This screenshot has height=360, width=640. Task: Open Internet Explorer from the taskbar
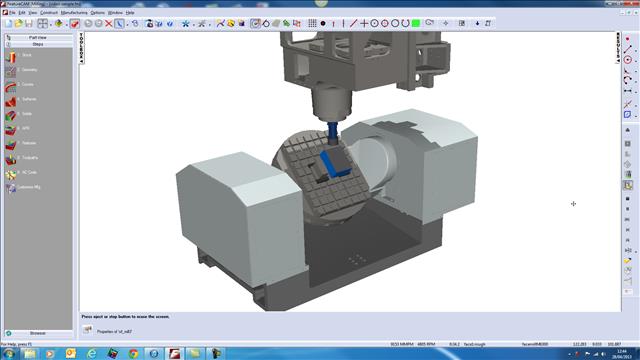click(x=91, y=353)
